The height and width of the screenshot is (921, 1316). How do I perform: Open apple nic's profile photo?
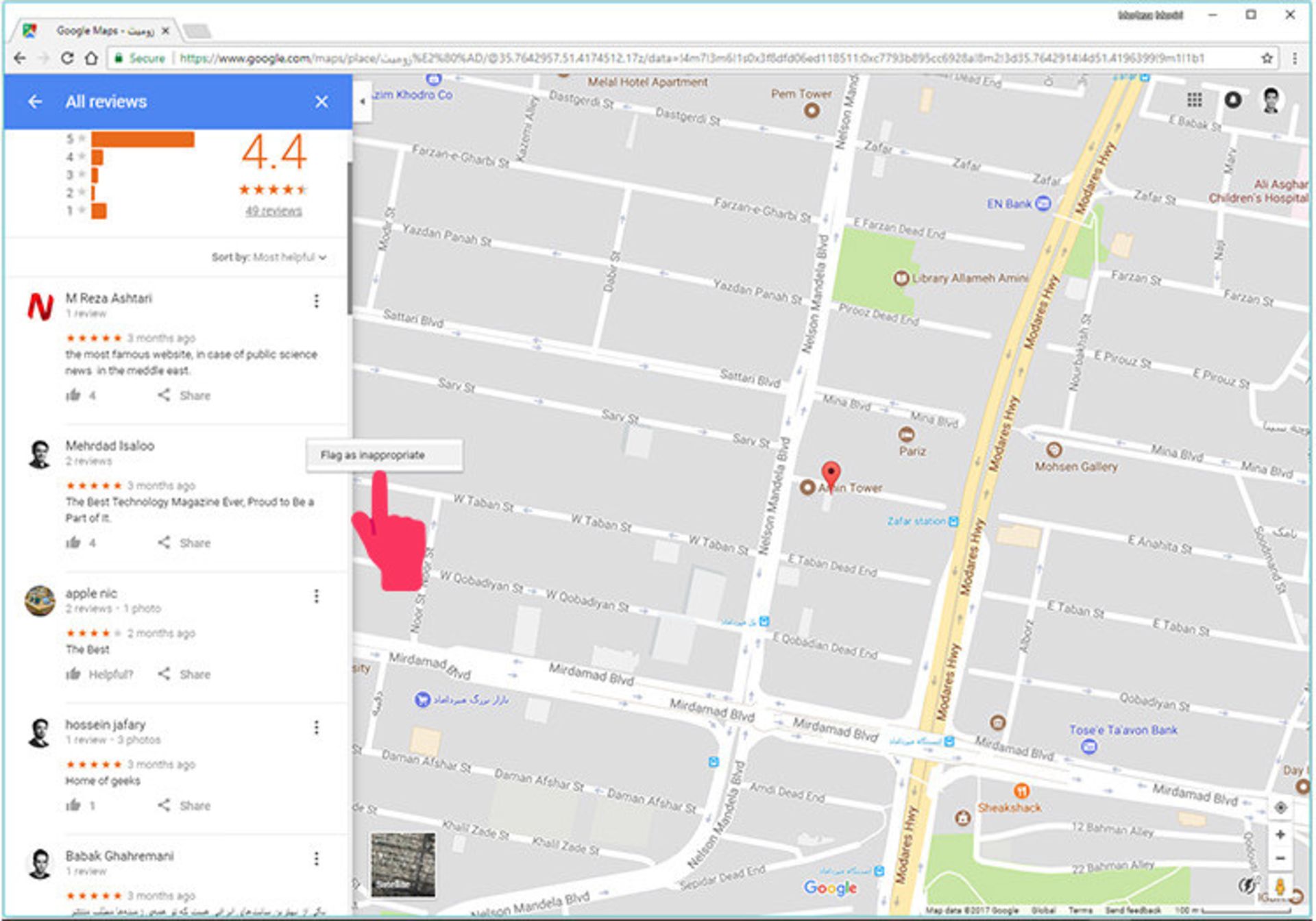pyautogui.click(x=40, y=601)
